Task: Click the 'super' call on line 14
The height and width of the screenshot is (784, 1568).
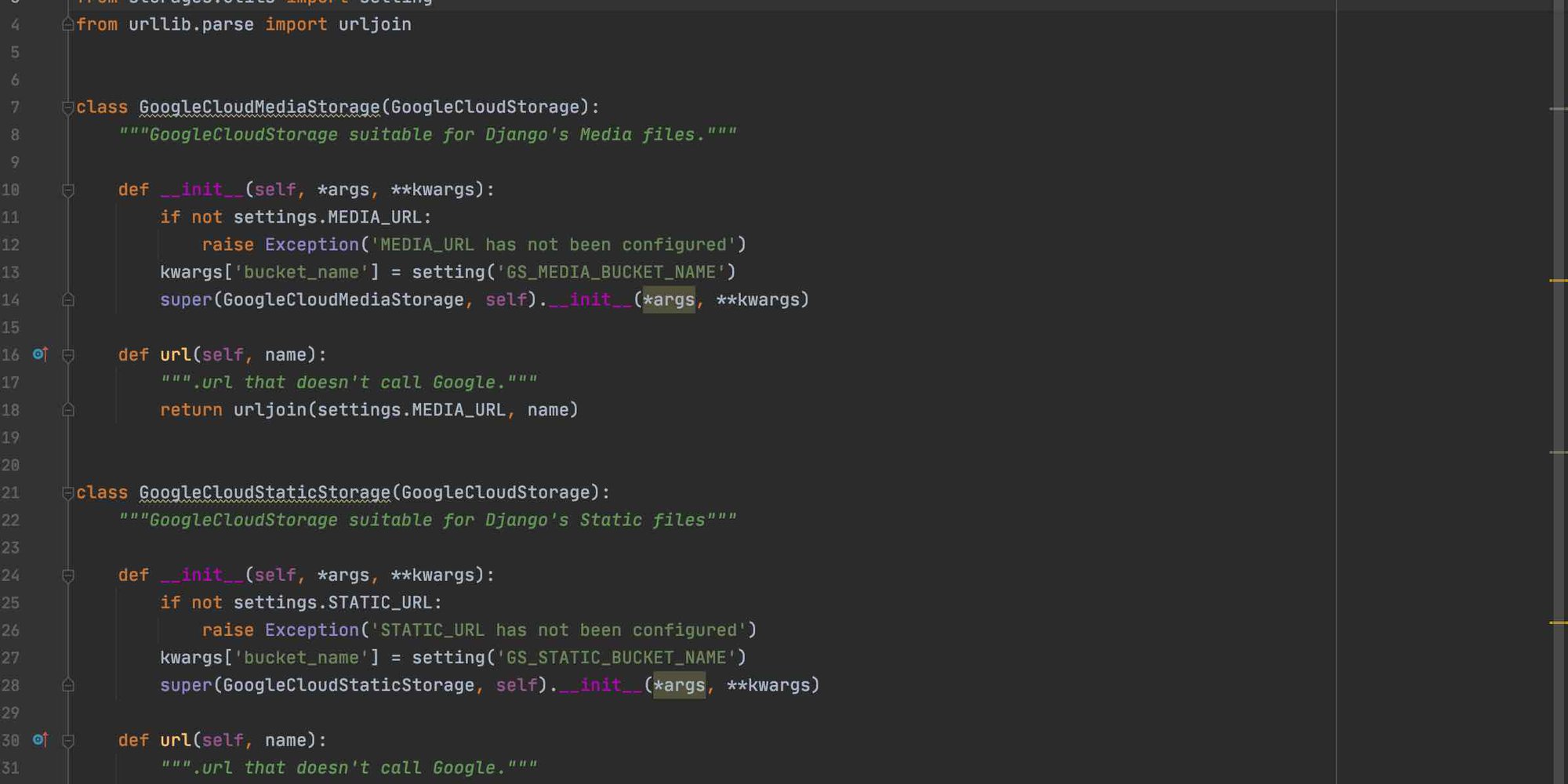Action: (x=186, y=299)
